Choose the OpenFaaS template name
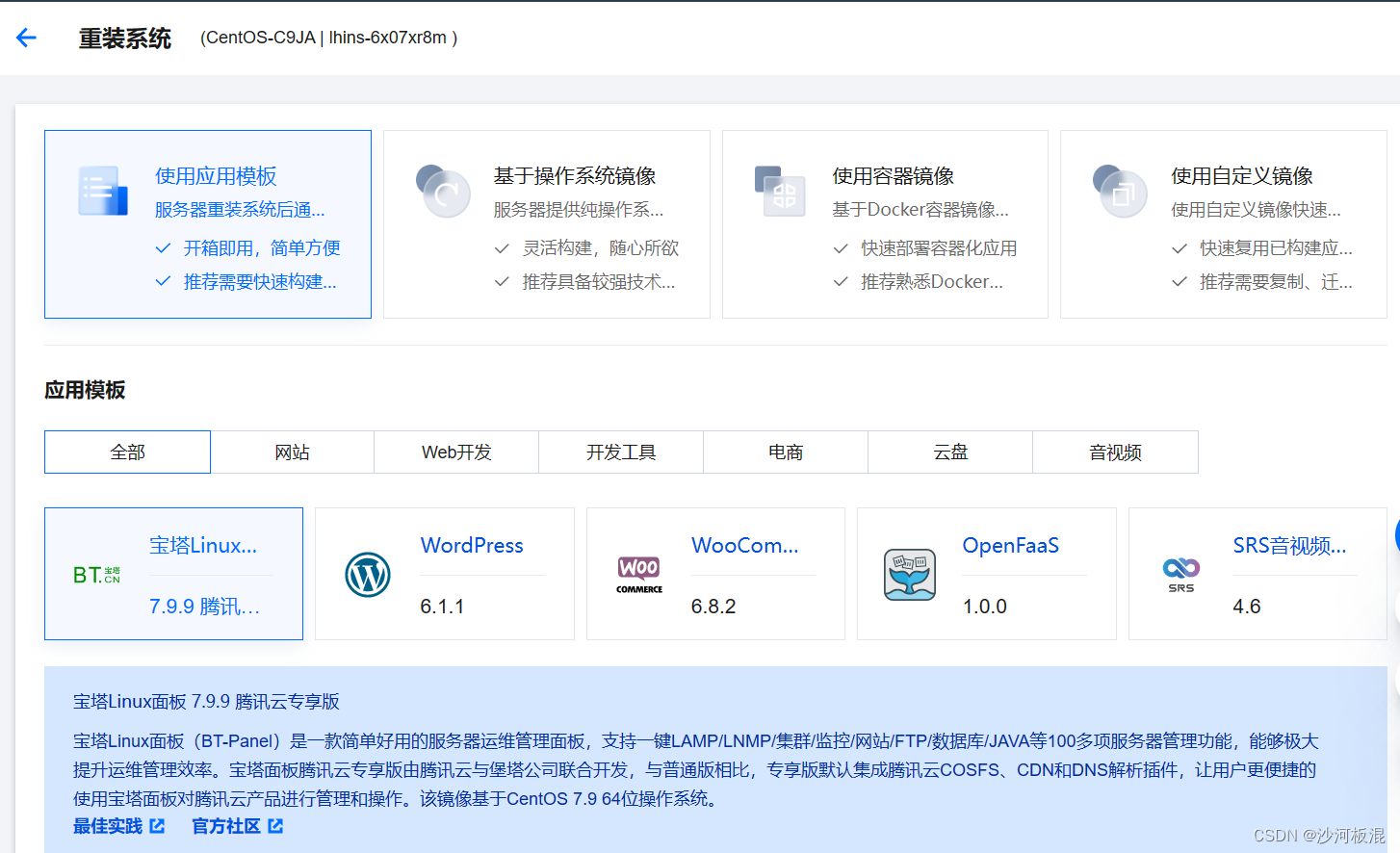 pyautogui.click(x=1011, y=545)
